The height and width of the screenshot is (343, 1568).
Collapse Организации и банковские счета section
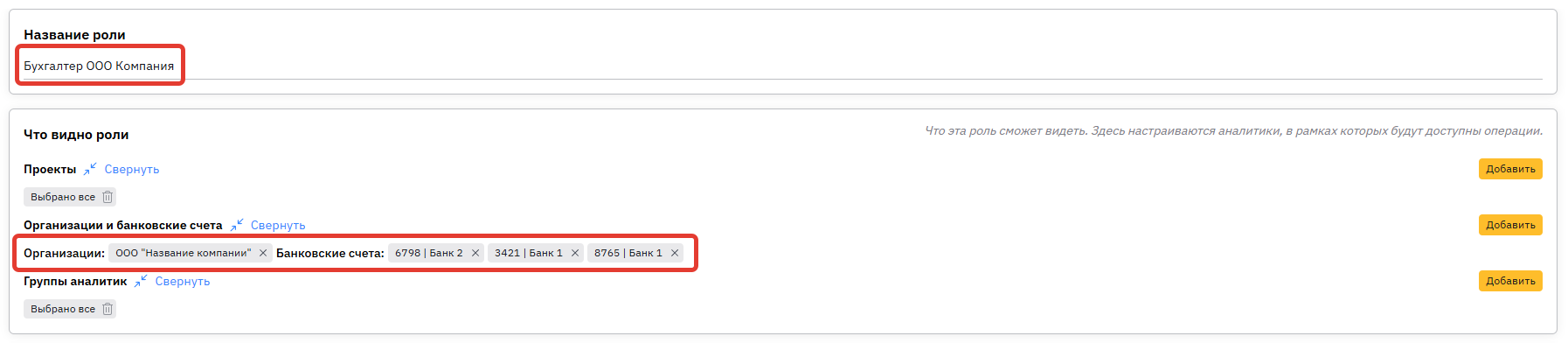point(278,225)
